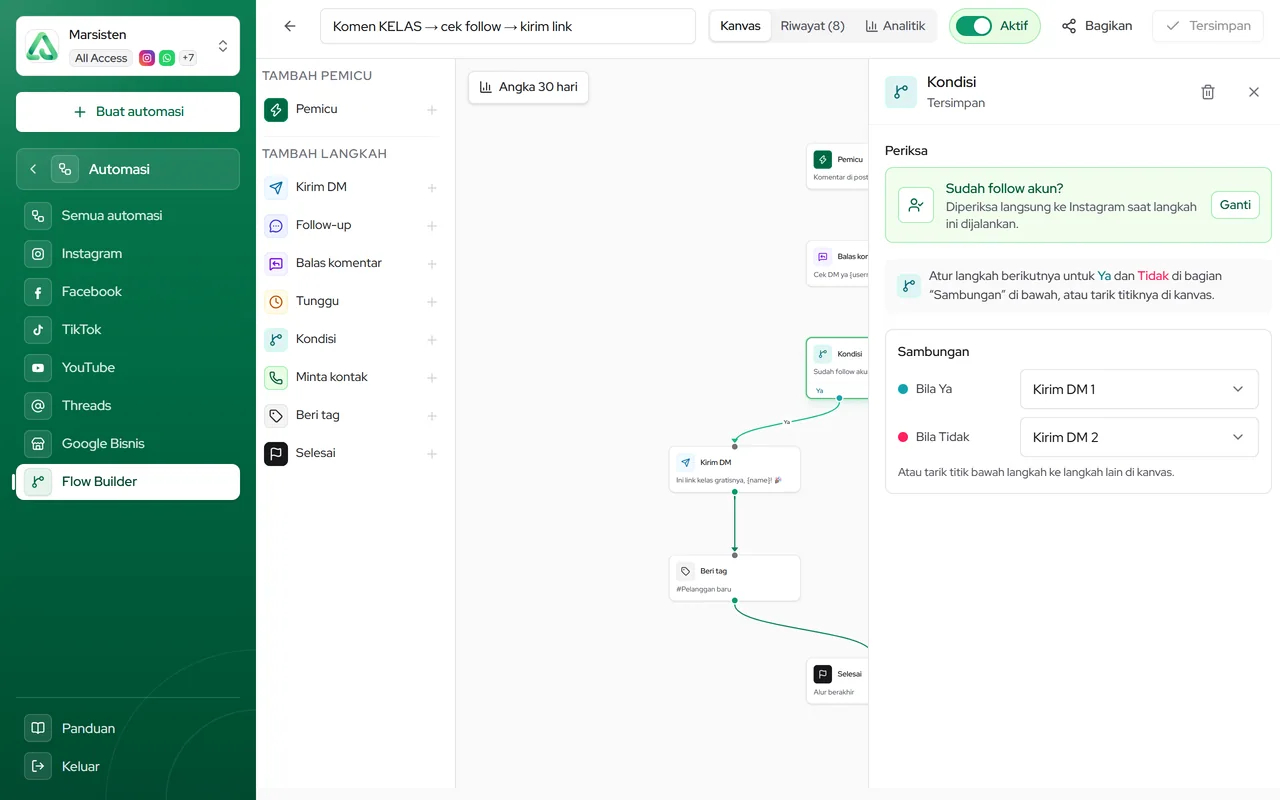Screen dimensions: 1280x800
Task: Toggle the Aktif automation switch
Action: coord(973,26)
